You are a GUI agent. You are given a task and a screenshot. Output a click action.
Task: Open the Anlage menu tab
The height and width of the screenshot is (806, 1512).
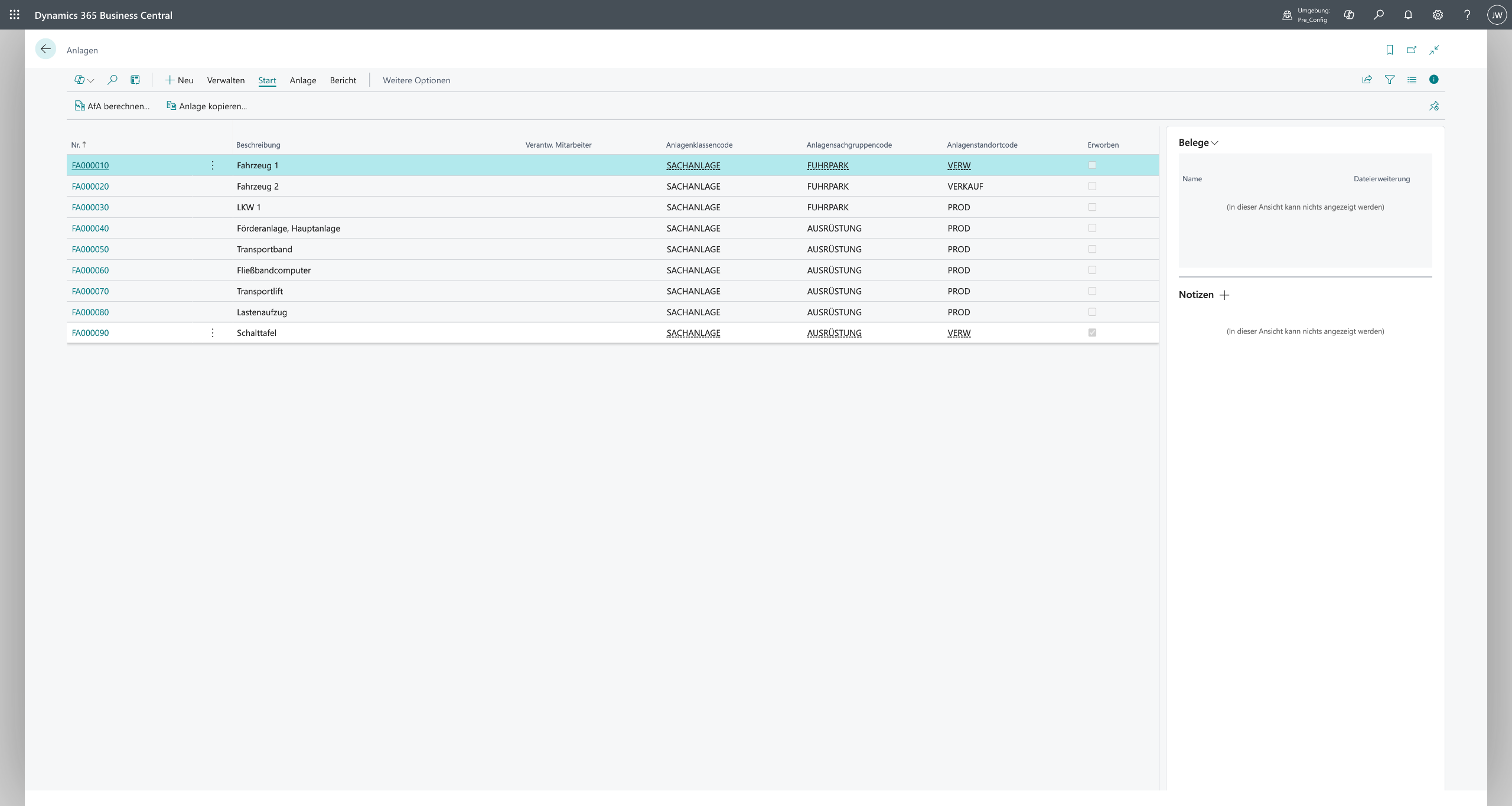click(x=303, y=80)
